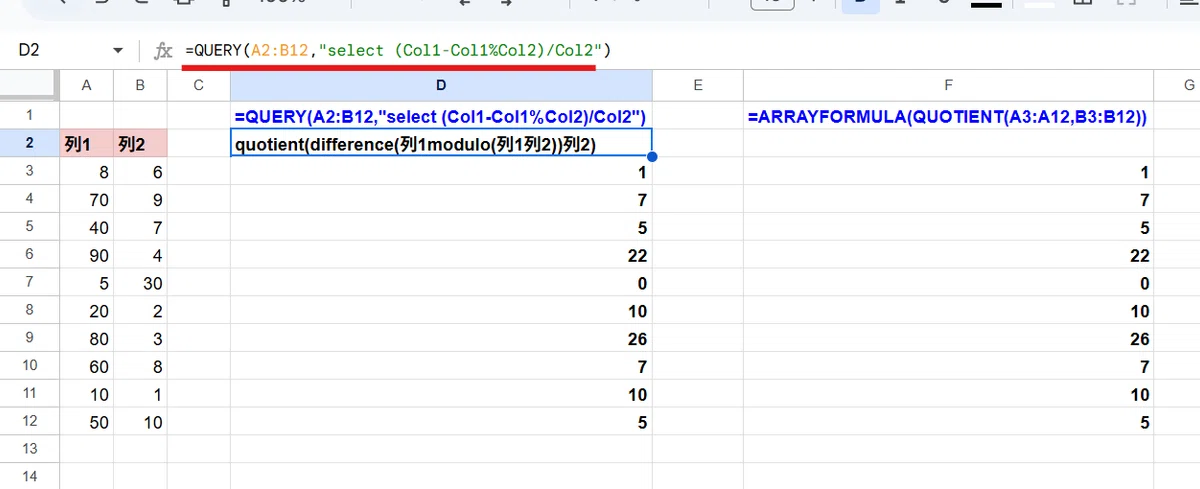
Task: Select column A header
Action: point(86,86)
